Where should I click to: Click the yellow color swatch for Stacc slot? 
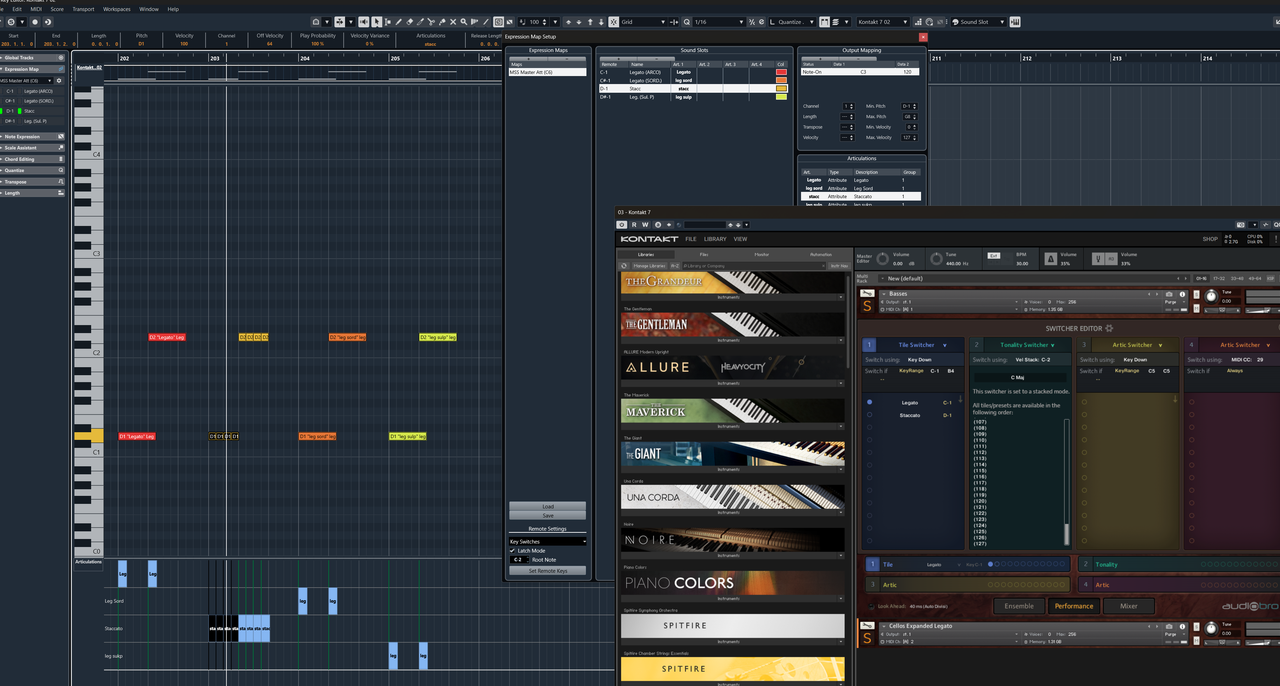pyautogui.click(x=781, y=89)
